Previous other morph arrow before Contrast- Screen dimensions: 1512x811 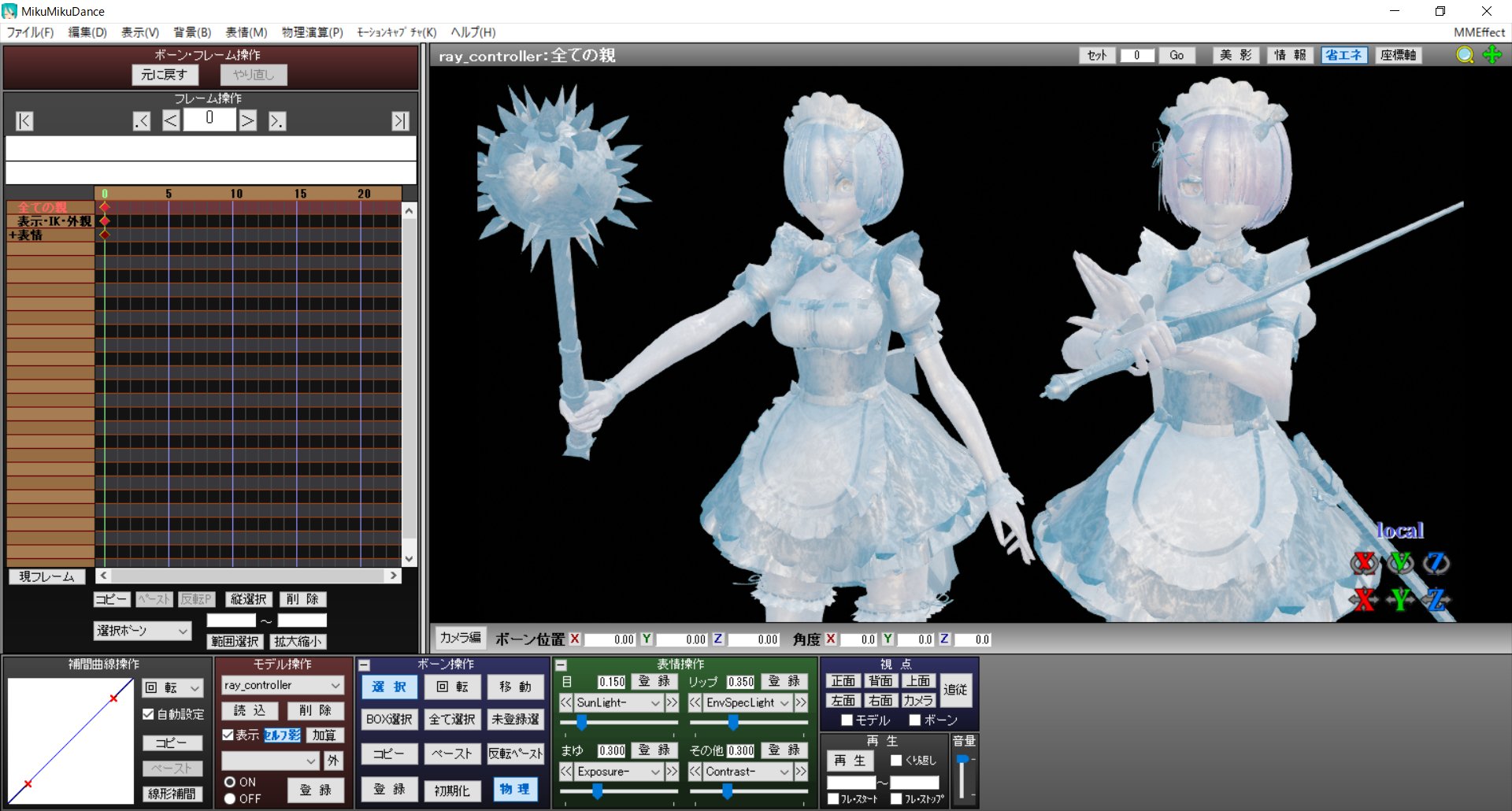click(x=695, y=772)
